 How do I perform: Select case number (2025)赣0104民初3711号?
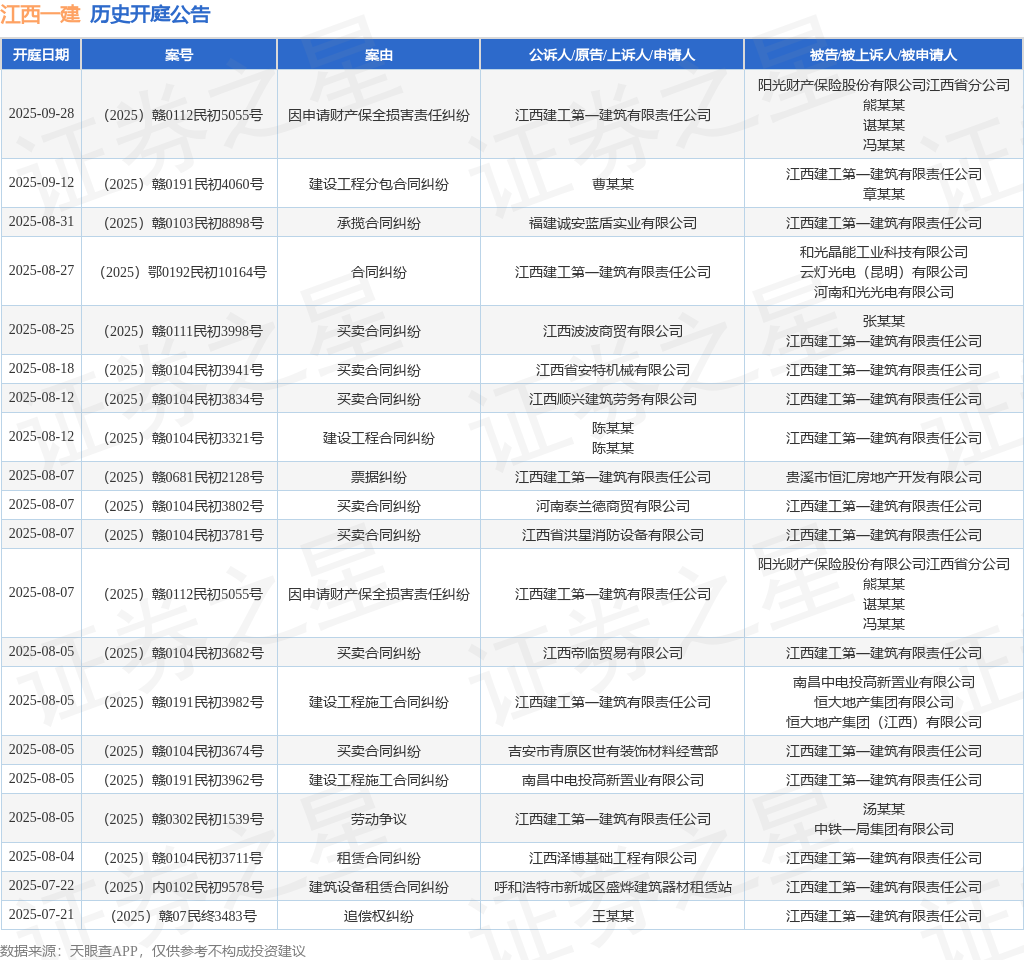click(x=183, y=857)
